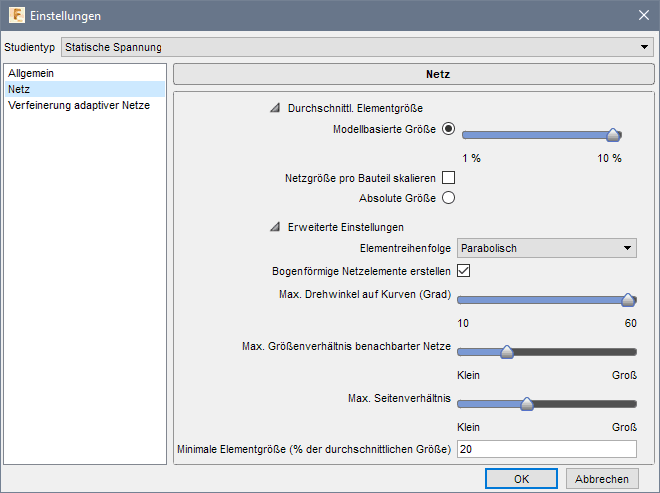This screenshot has height=493, width=660.
Task: Select Netz in the settings list
Action: tap(19, 89)
